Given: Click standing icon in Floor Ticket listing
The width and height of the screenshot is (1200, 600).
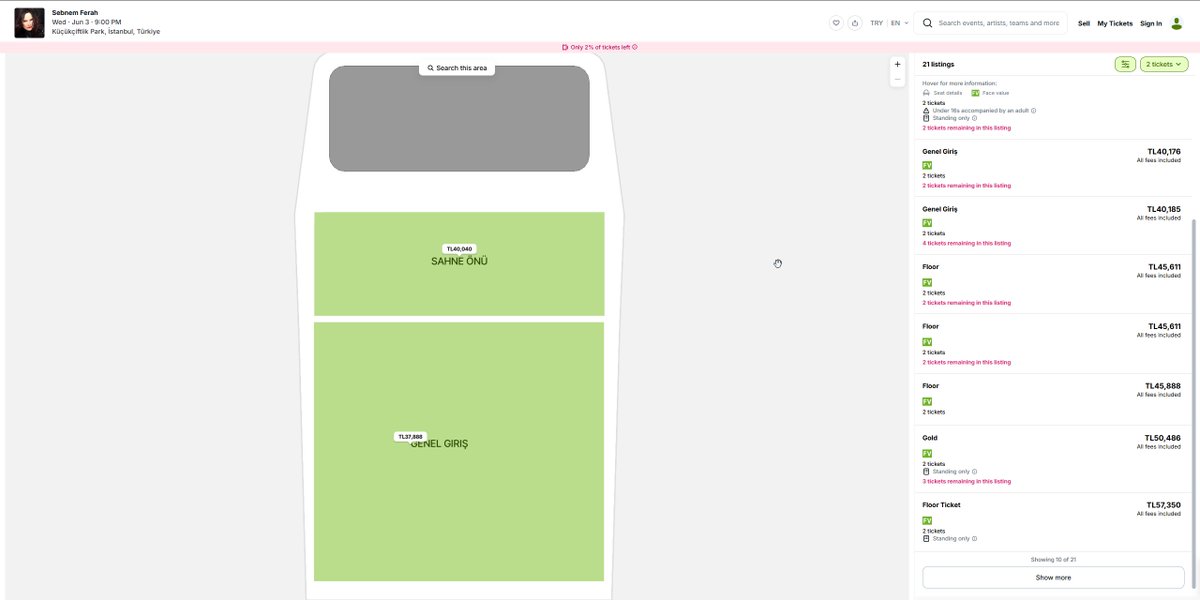Looking at the screenshot, I should (926, 539).
